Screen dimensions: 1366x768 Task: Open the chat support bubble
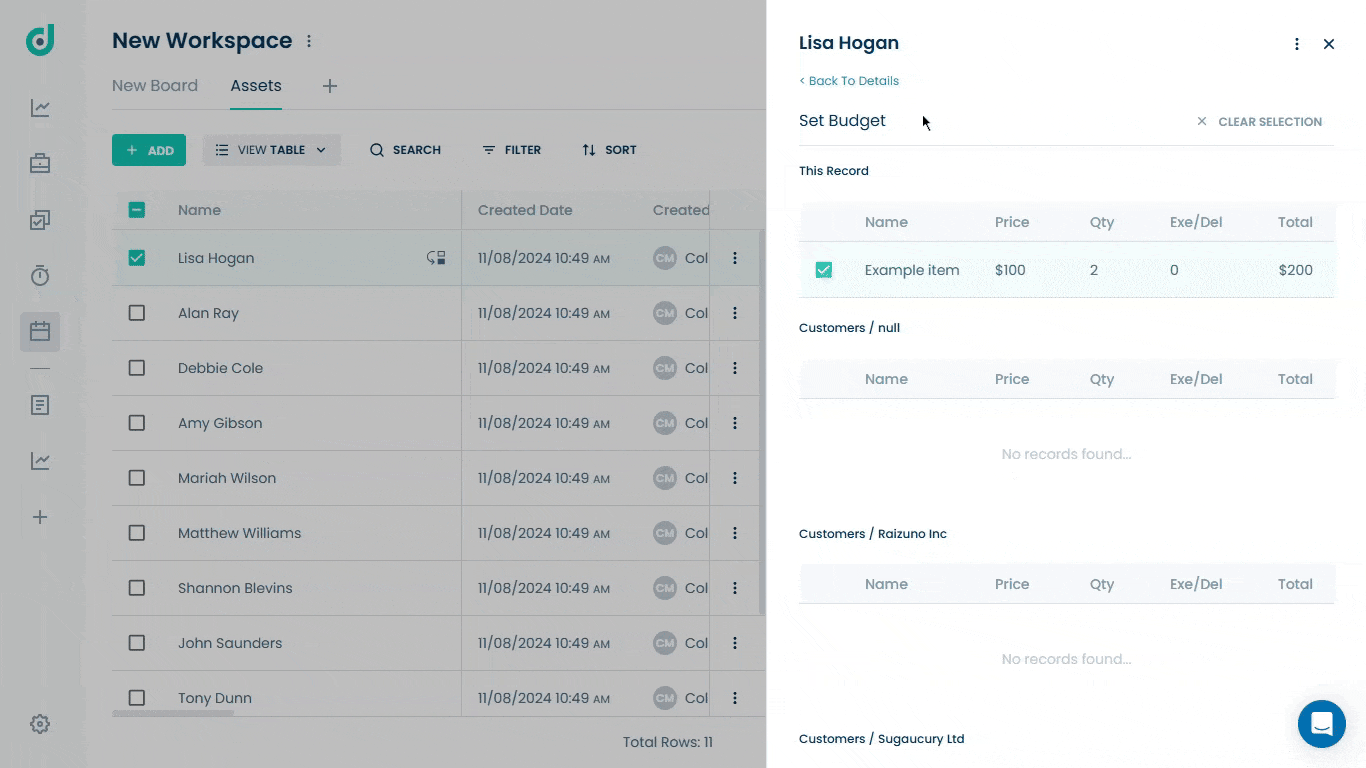1322,724
